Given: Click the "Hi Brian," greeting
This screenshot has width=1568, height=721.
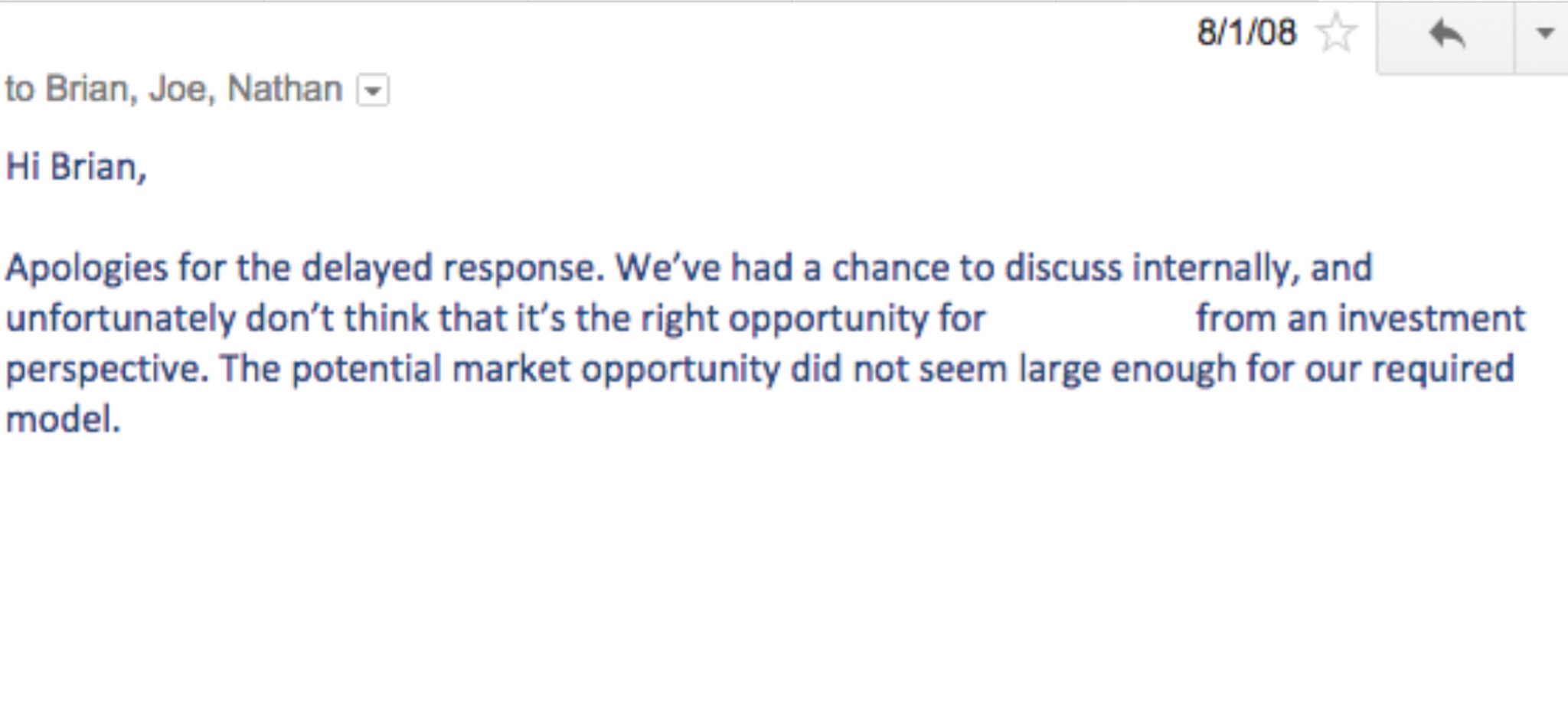Looking at the screenshot, I should (76, 167).
